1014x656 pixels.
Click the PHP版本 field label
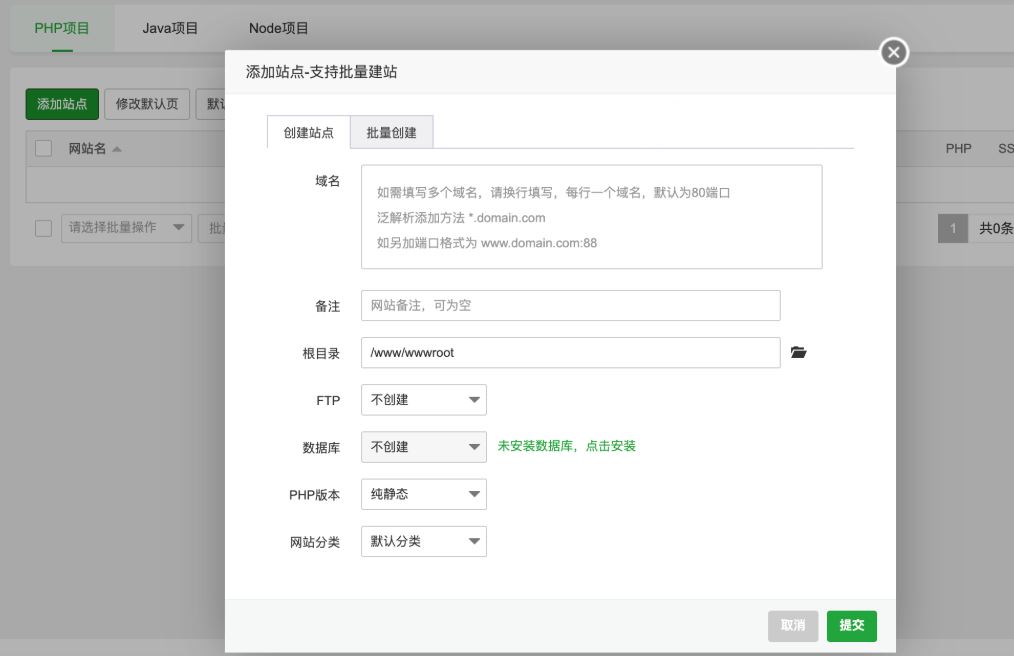pyautogui.click(x=314, y=495)
